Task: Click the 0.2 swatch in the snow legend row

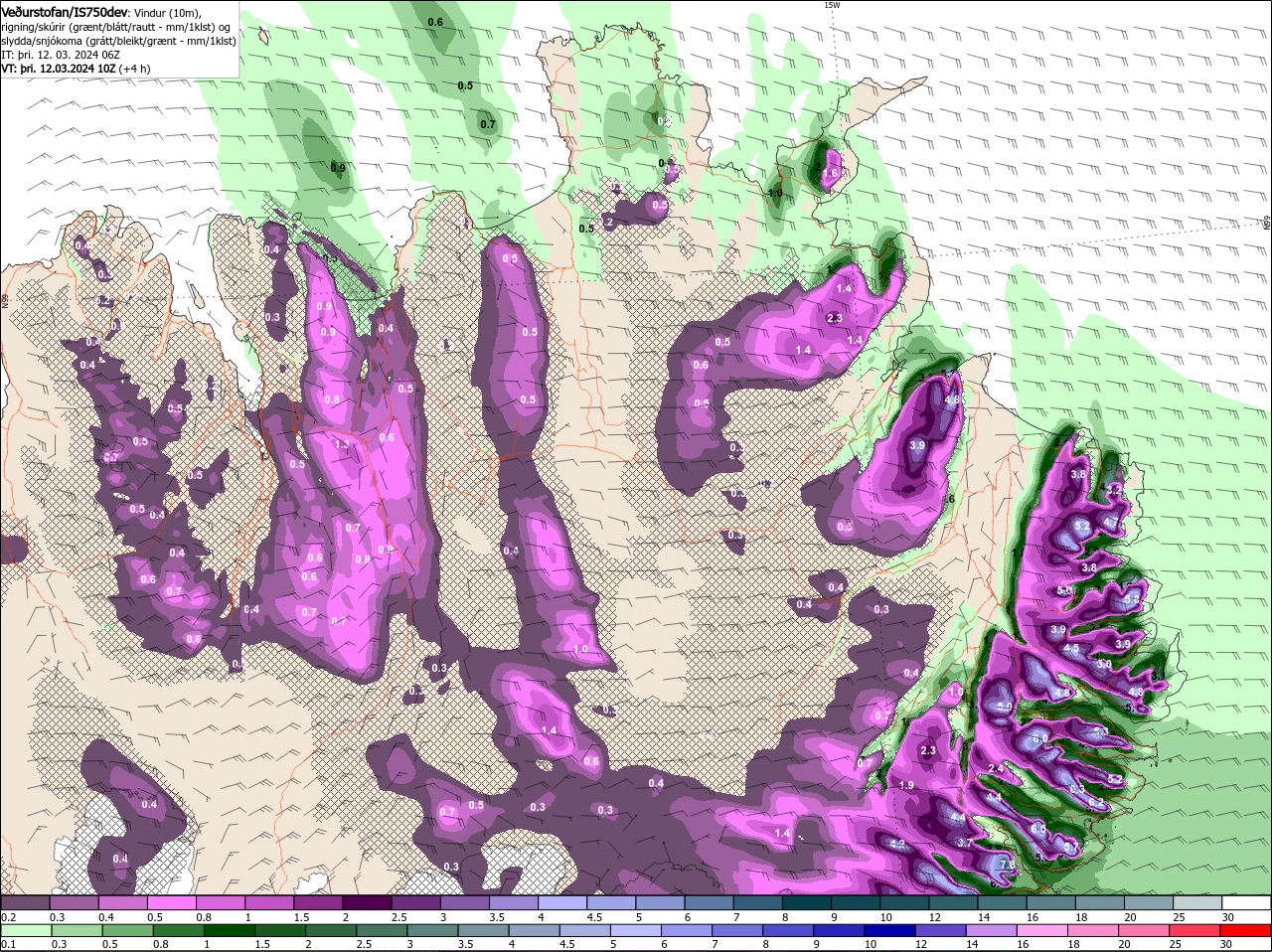Action: 26,902
